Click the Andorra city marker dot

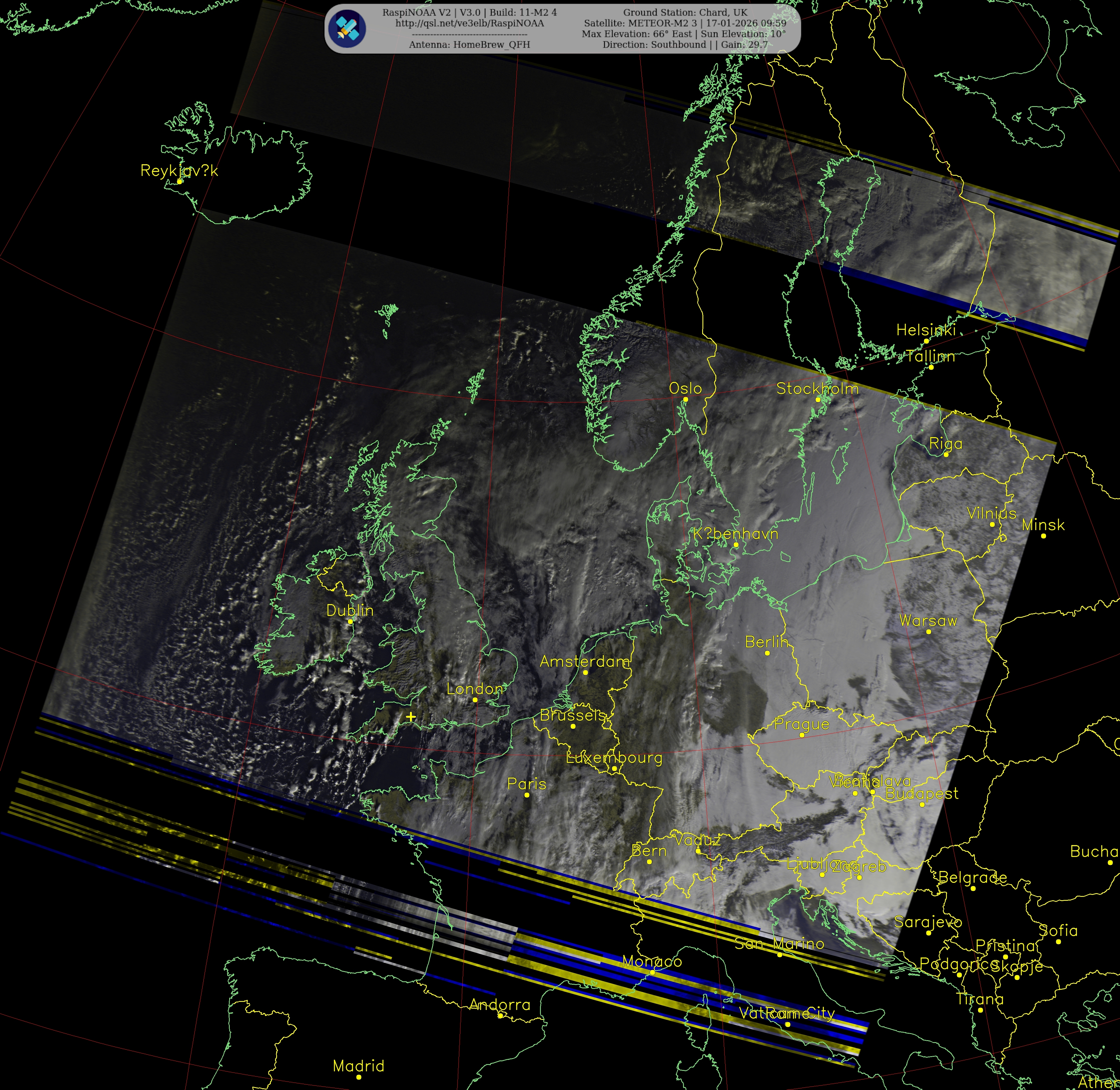[500, 1016]
